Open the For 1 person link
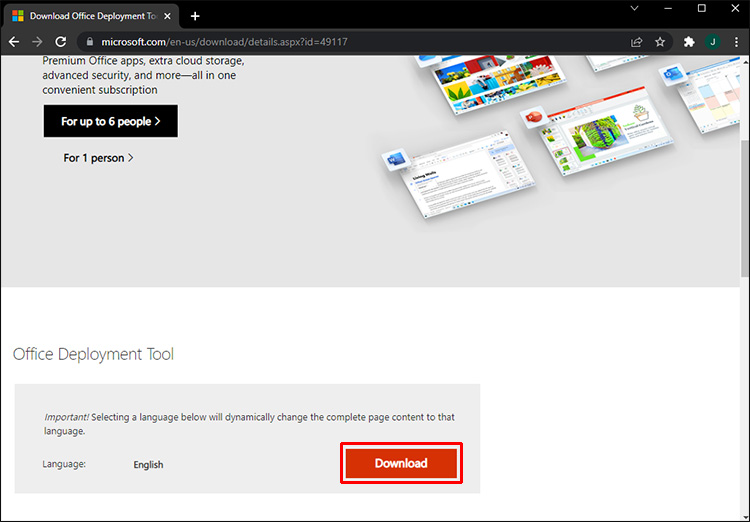This screenshot has height=522, width=750. (99, 158)
